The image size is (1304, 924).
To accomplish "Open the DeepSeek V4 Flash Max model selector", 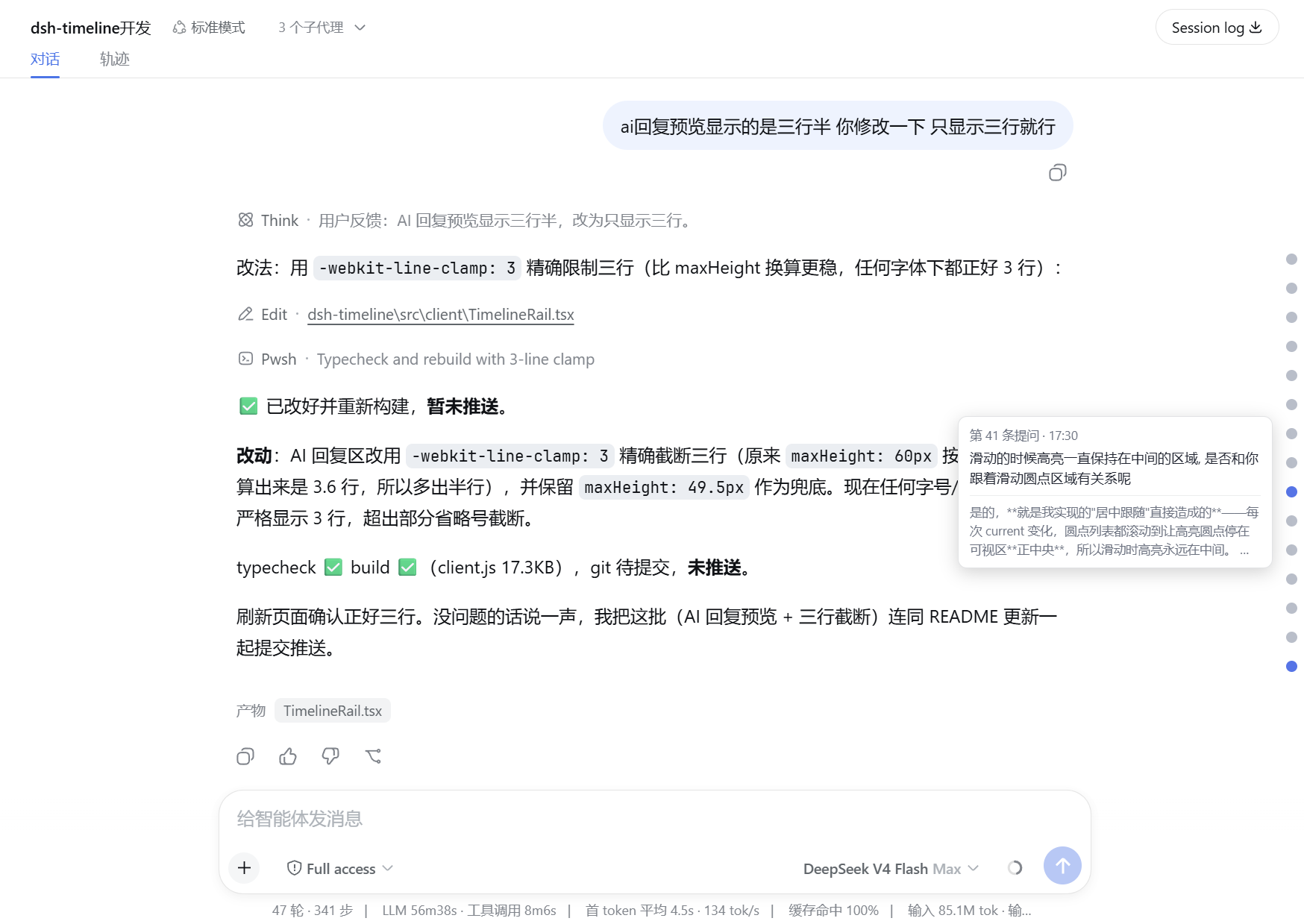I will click(x=891, y=868).
